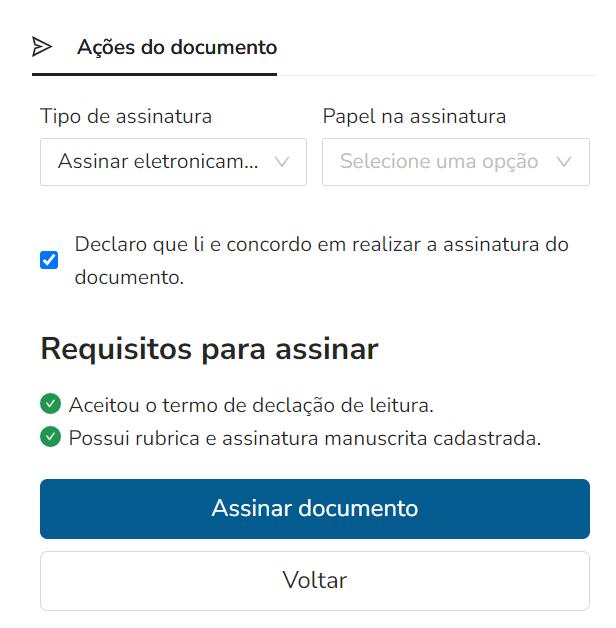Click the Requisitos para assinar heading
The width and height of the screenshot is (616, 628).
[209, 349]
